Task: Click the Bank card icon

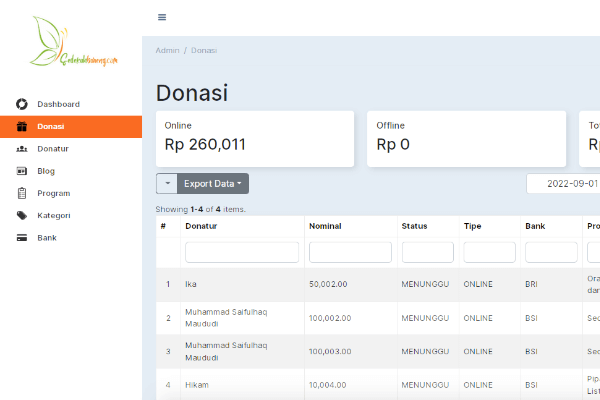Action: coord(22,238)
